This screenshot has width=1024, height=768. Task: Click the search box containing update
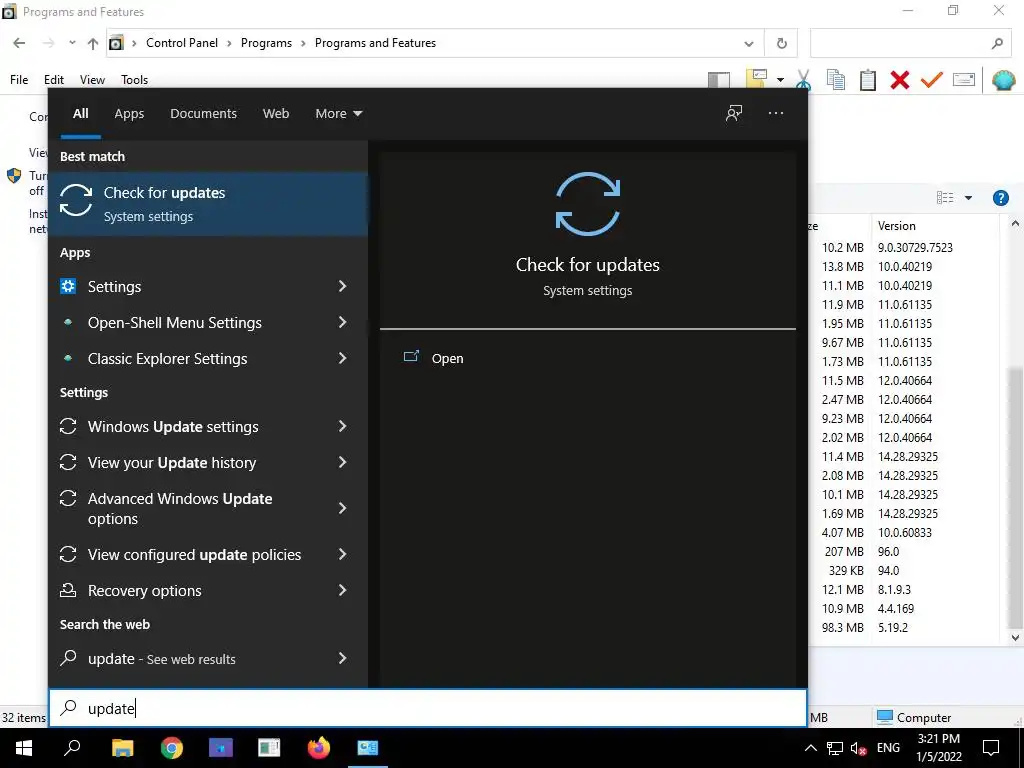(428, 708)
